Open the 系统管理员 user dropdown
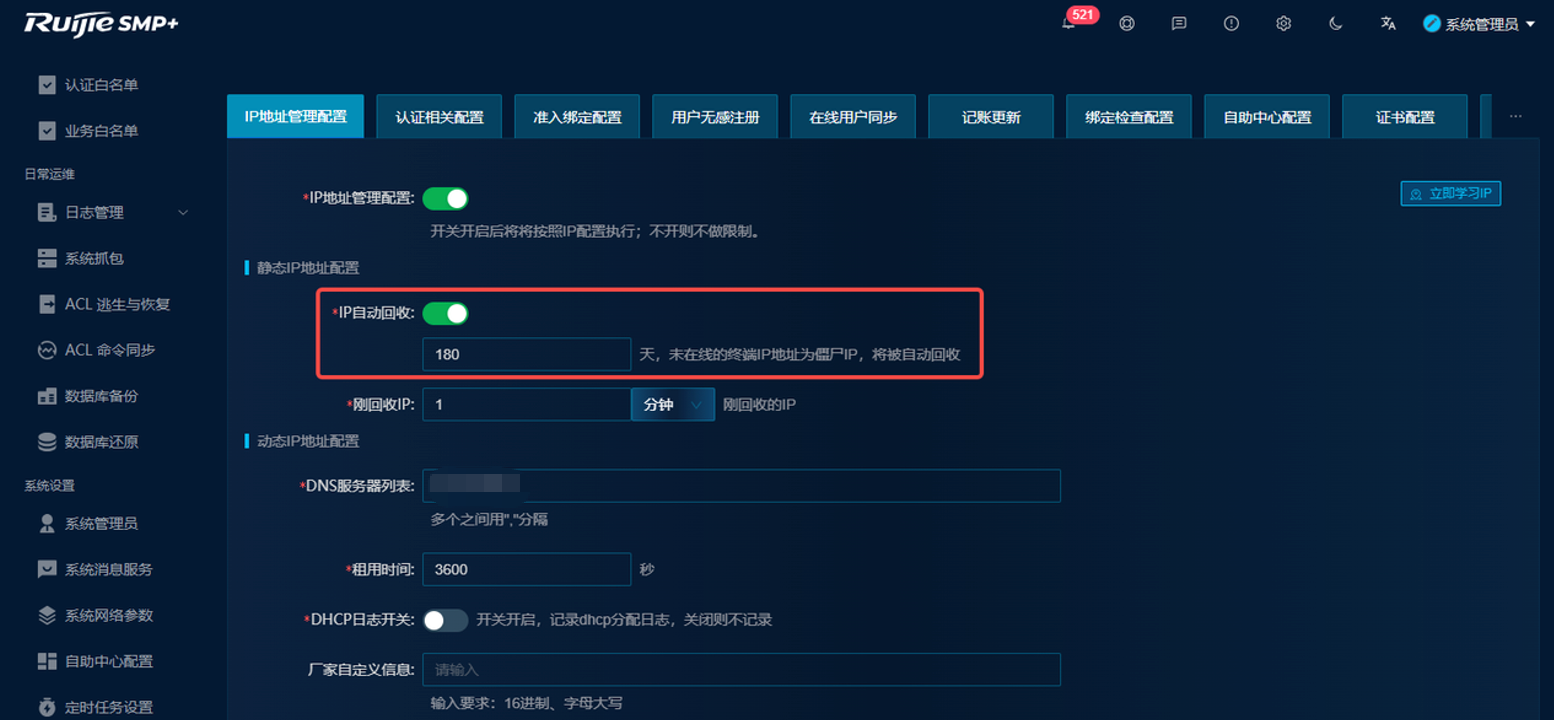Screen dimensions: 1554x720 tap(1479, 24)
